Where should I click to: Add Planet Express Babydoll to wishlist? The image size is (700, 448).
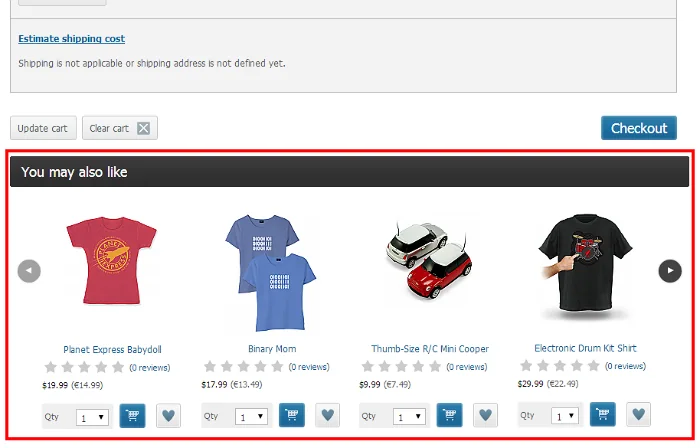(168, 416)
